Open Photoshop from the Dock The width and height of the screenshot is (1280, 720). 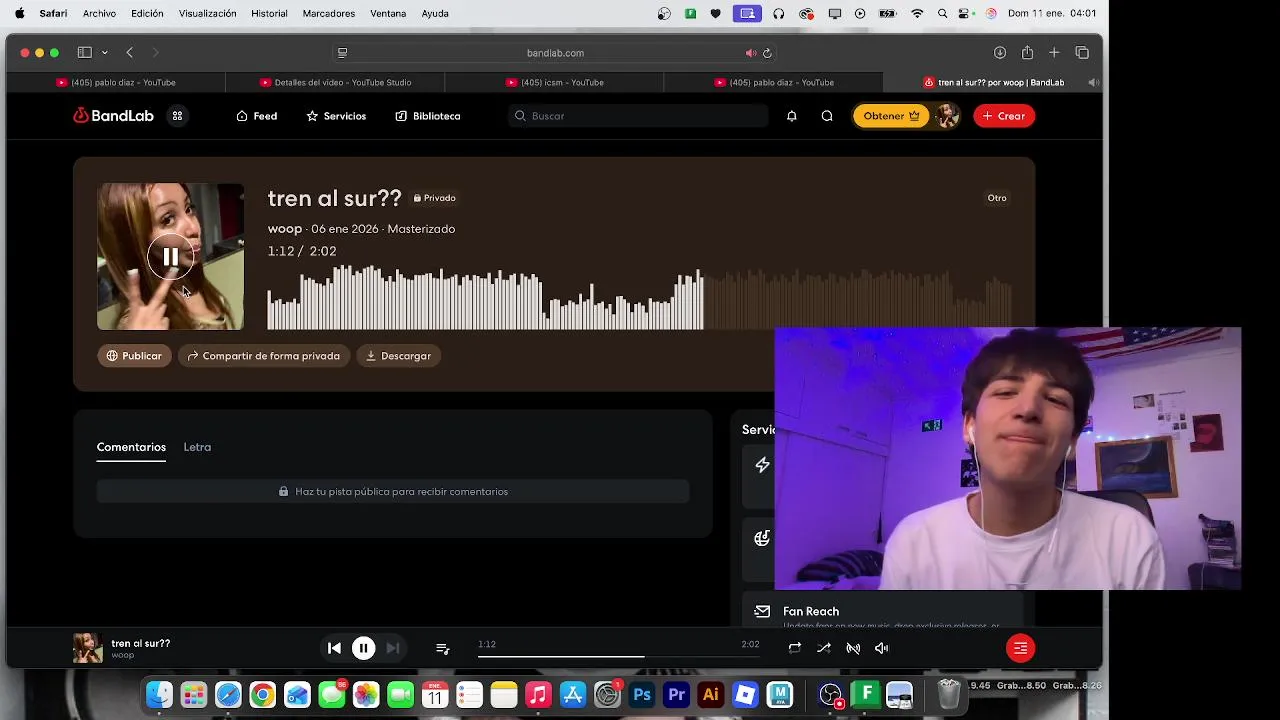click(642, 694)
